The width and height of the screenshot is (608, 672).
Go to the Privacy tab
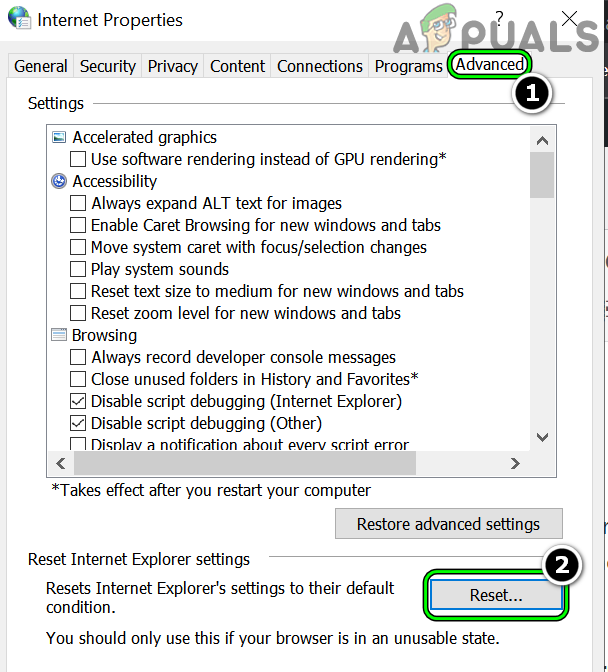[173, 66]
